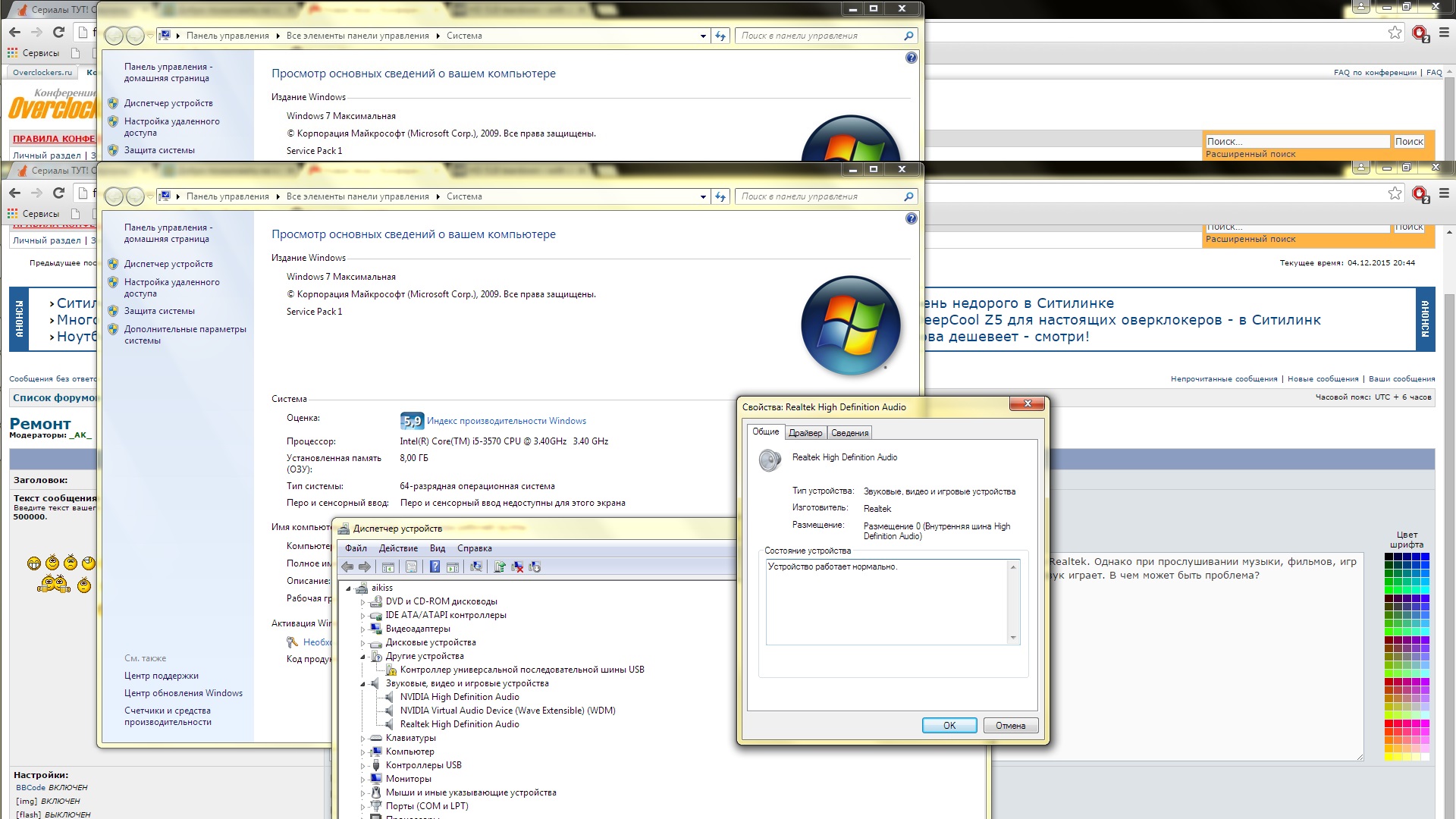Select Realtek High Definition Audio in device tree

click(460, 724)
